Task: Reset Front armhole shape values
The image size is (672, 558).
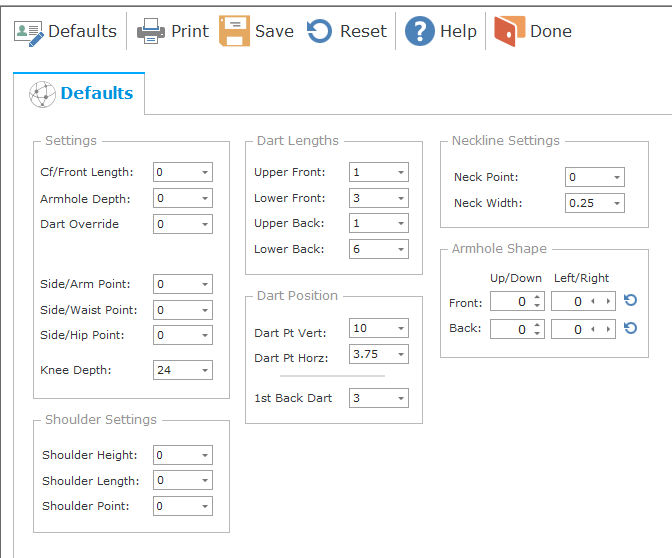Action: pos(630,301)
